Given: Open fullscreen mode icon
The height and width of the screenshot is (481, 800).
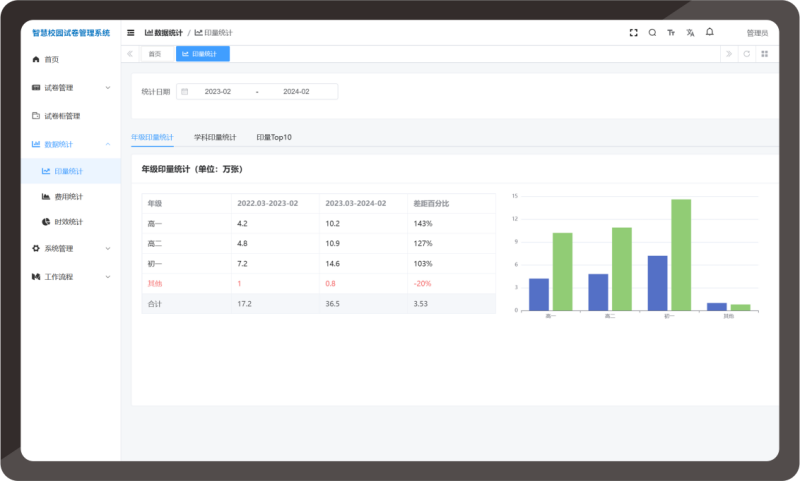Looking at the screenshot, I should coord(634,33).
